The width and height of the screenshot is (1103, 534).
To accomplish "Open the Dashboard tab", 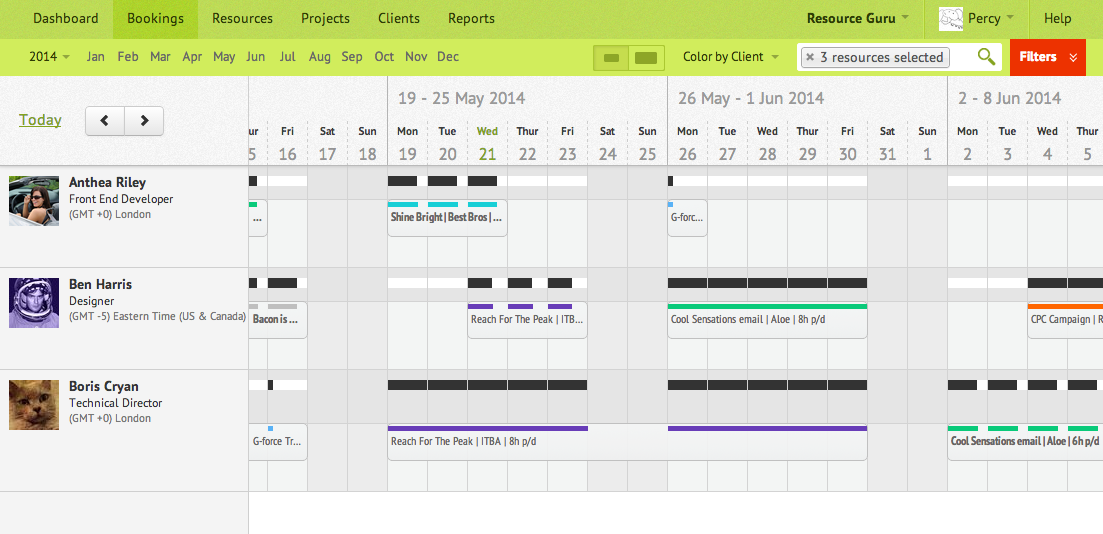I will pos(65,19).
